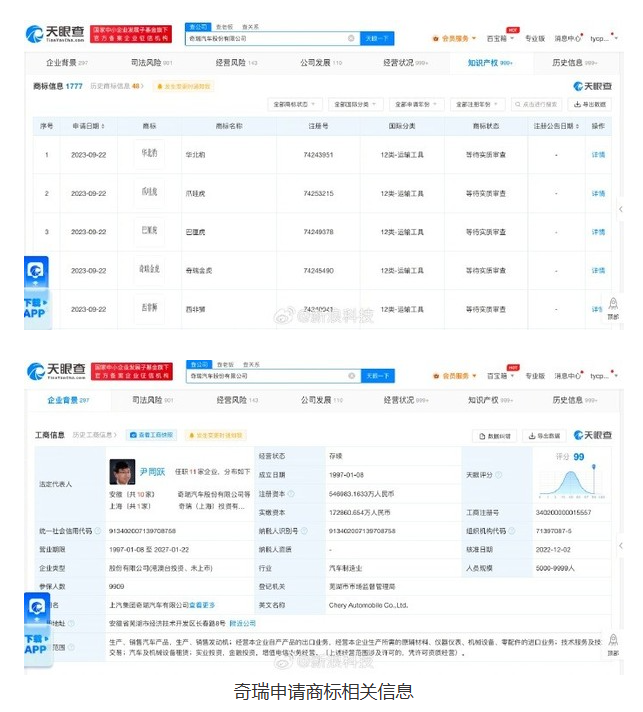
Task: Open 详情 for trademark 74253215
Action: point(598,193)
